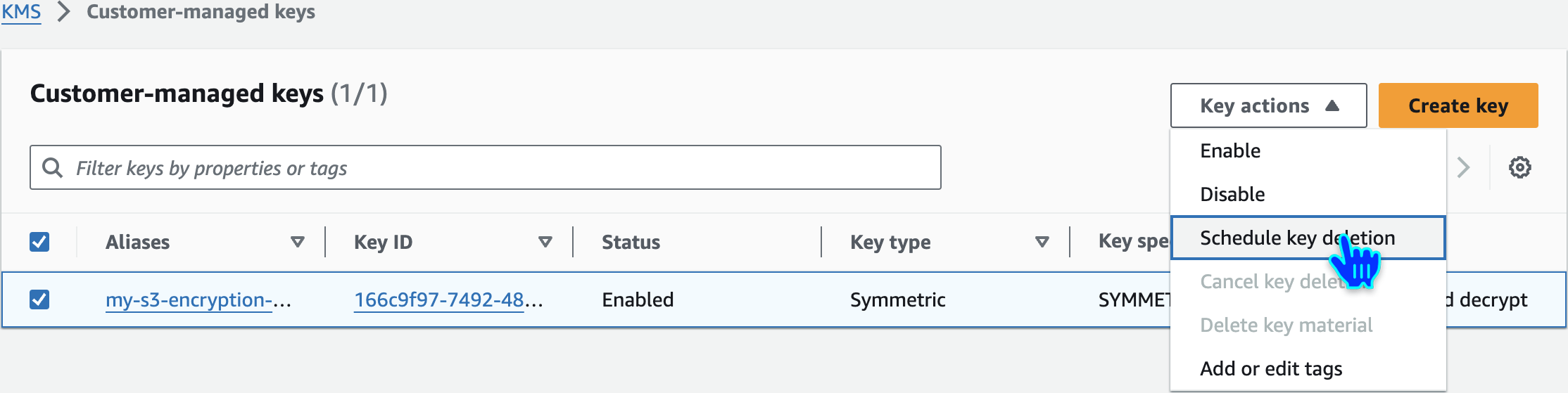Click the breadcrumb separator chevron
The width and height of the screenshot is (1568, 393).
[x=64, y=12]
